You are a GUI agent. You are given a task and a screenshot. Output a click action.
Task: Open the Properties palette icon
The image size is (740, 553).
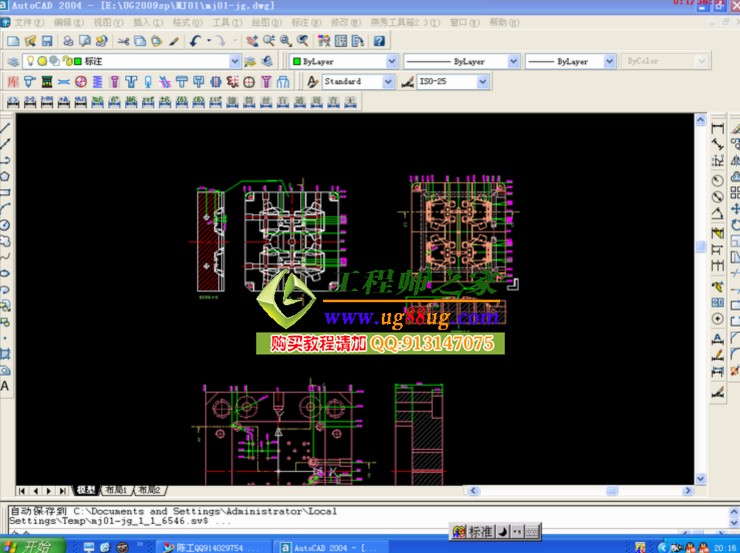324,41
